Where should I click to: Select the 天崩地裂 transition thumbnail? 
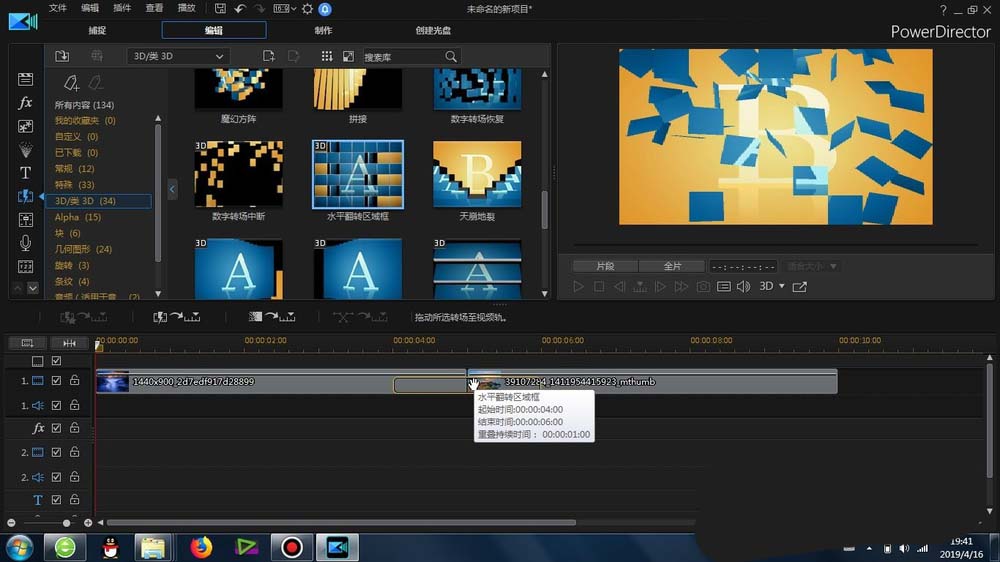click(477, 175)
